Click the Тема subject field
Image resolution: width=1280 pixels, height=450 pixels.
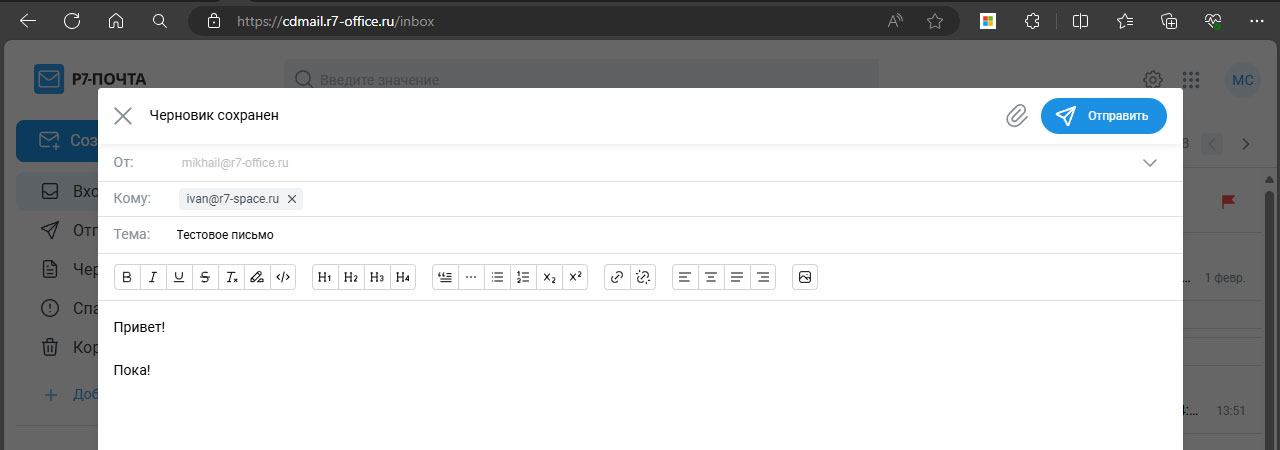600,235
